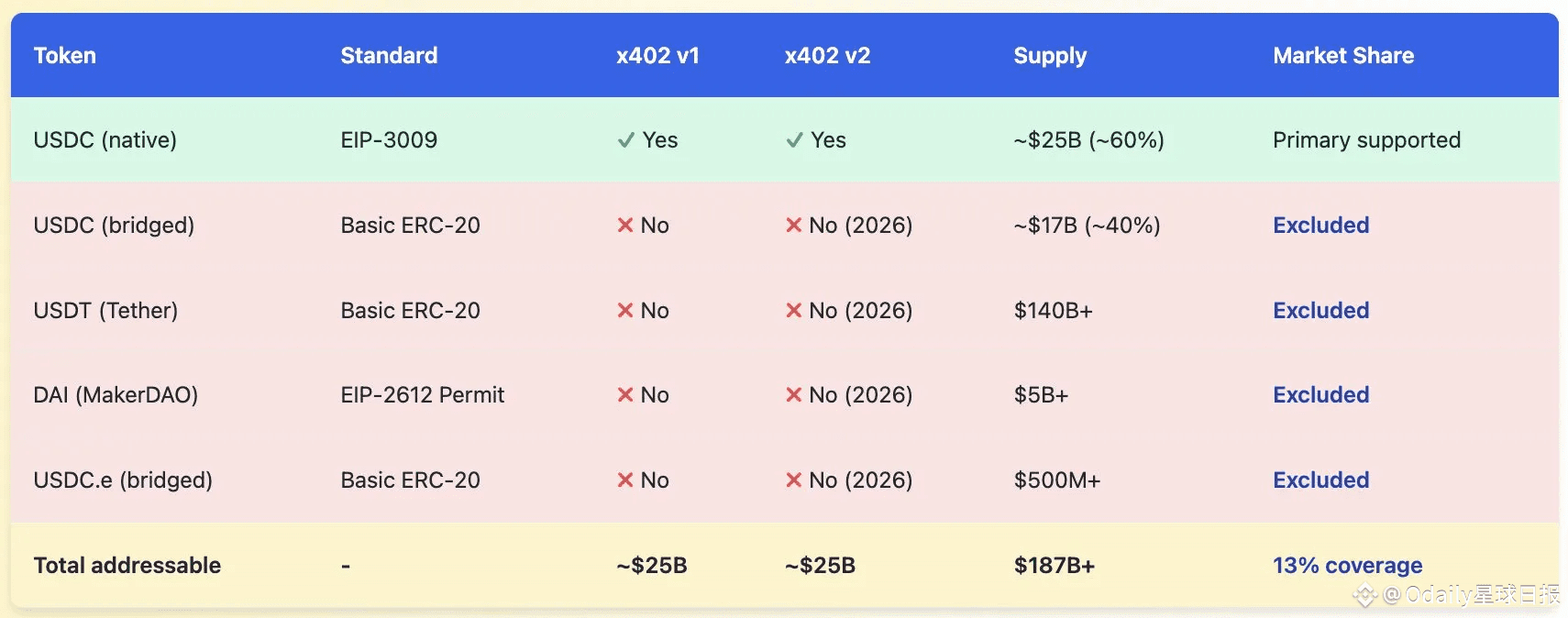This screenshot has height=618, width=1568.
Task: Click the Standard column header
Action: (389, 56)
